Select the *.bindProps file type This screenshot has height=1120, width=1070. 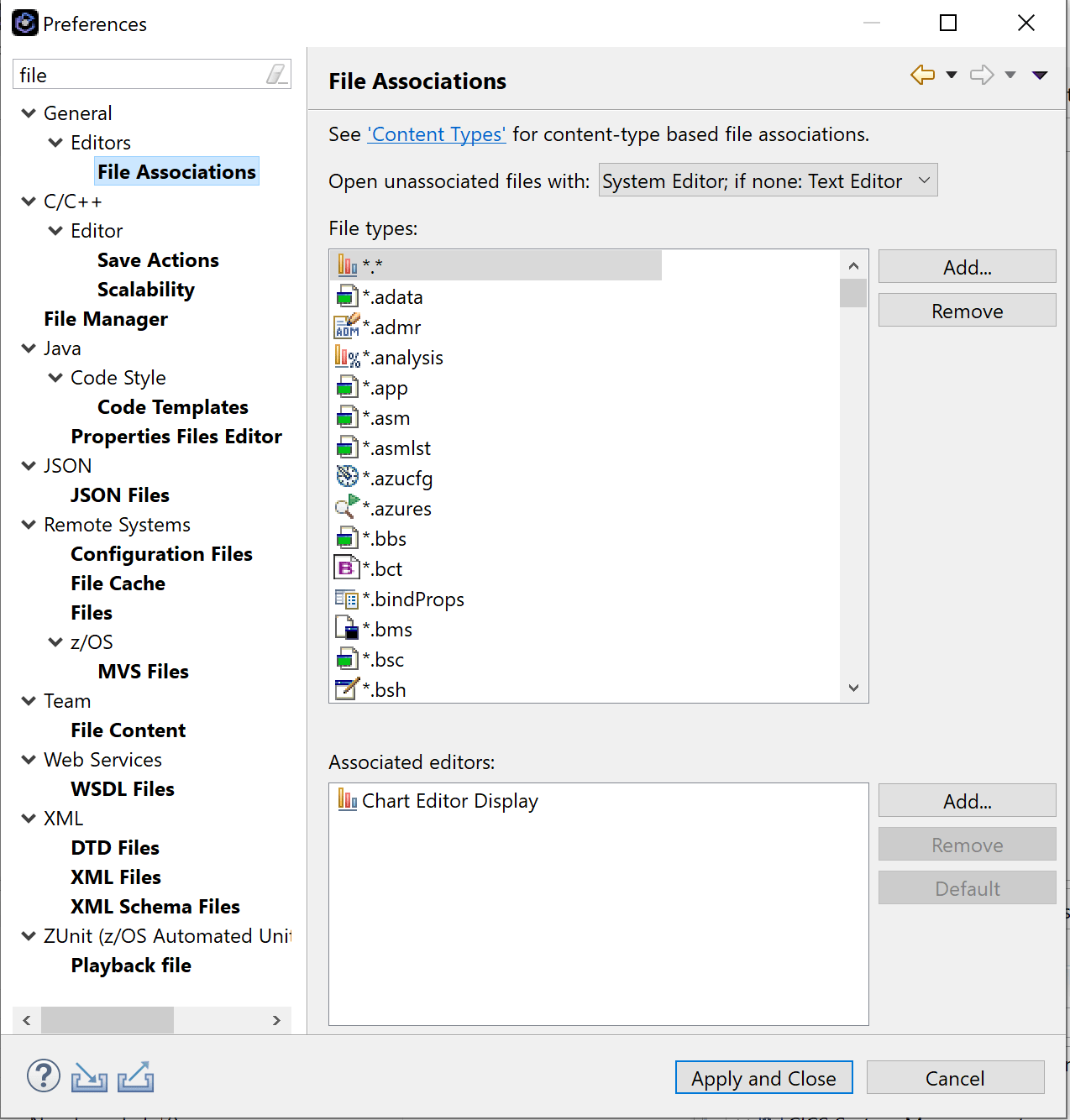click(412, 599)
